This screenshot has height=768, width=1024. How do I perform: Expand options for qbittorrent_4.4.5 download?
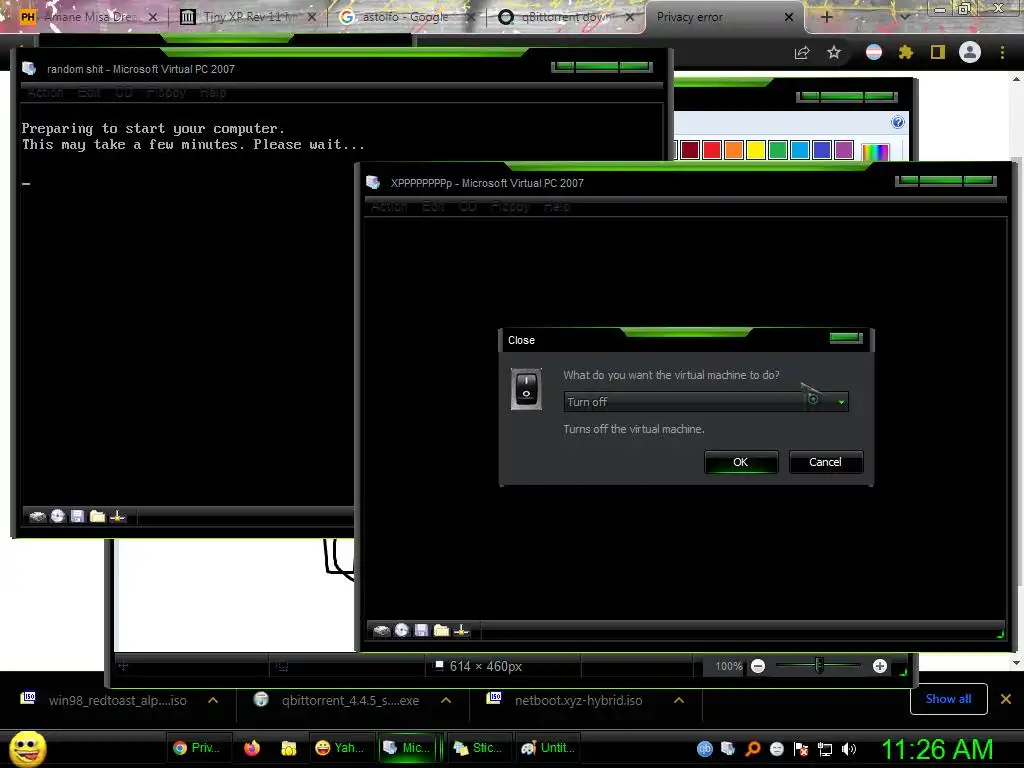(x=446, y=700)
